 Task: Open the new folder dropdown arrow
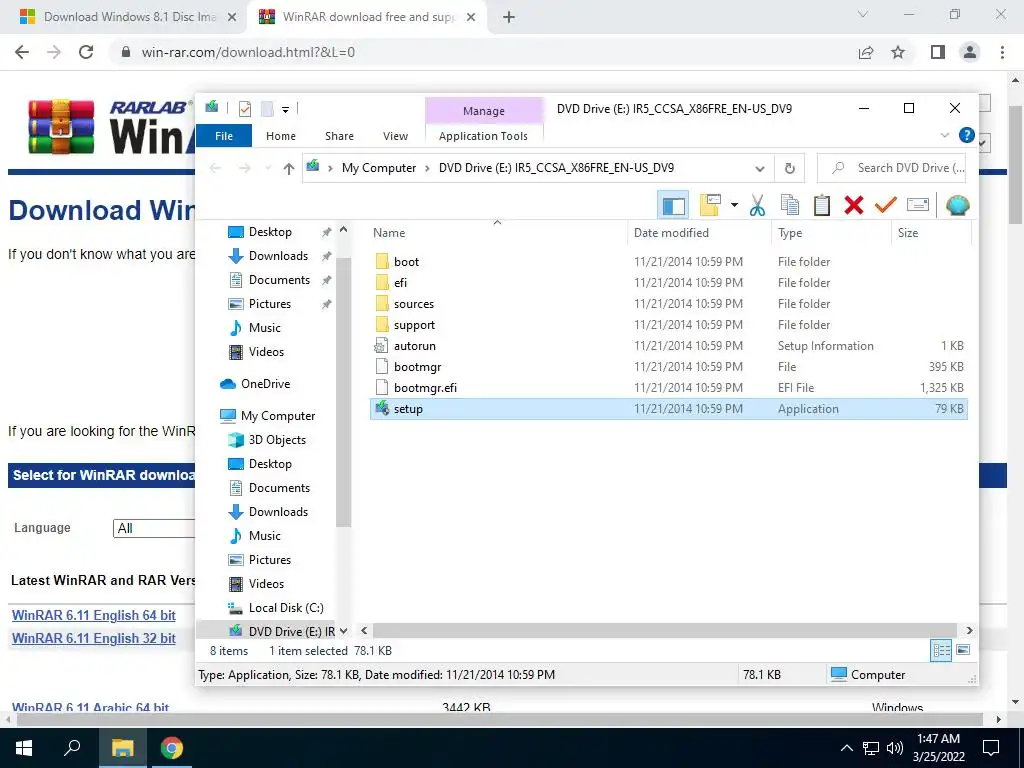click(735, 205)
